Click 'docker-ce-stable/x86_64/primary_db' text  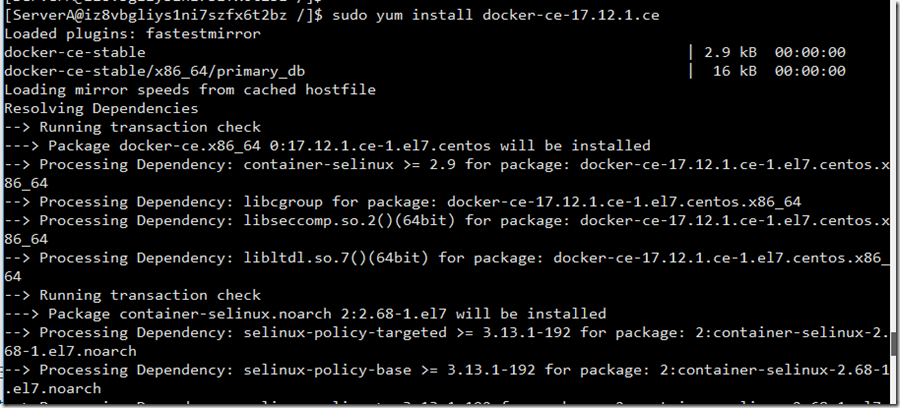(x=154, y=71)
